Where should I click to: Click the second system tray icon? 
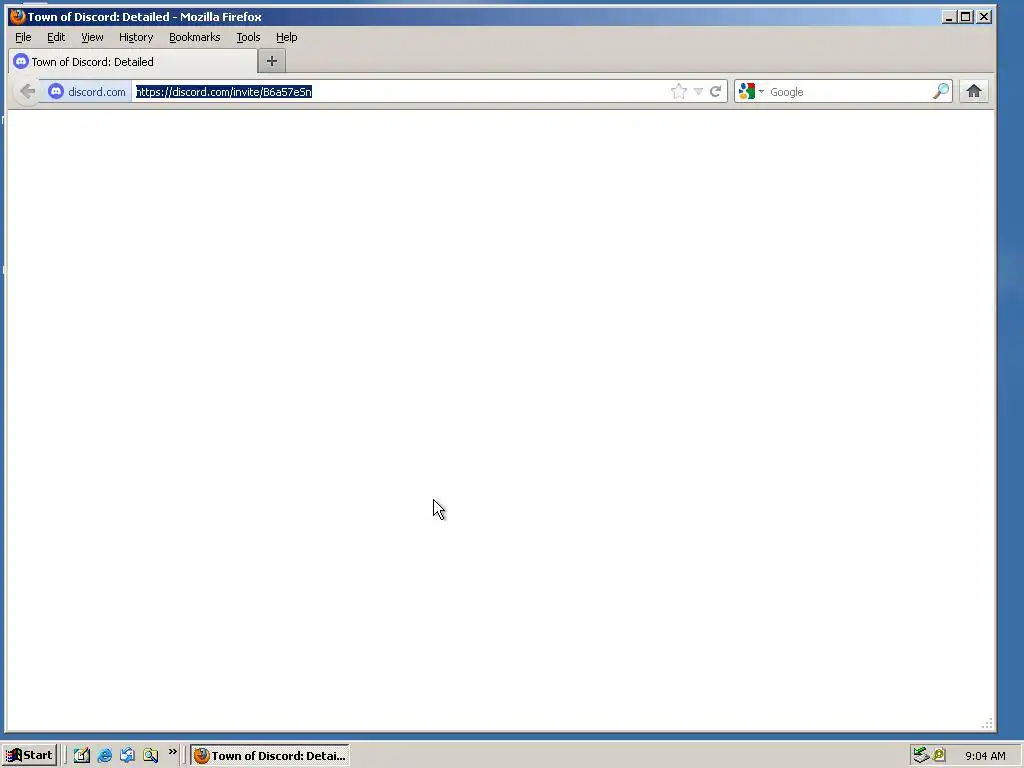[x=939, y=756]
